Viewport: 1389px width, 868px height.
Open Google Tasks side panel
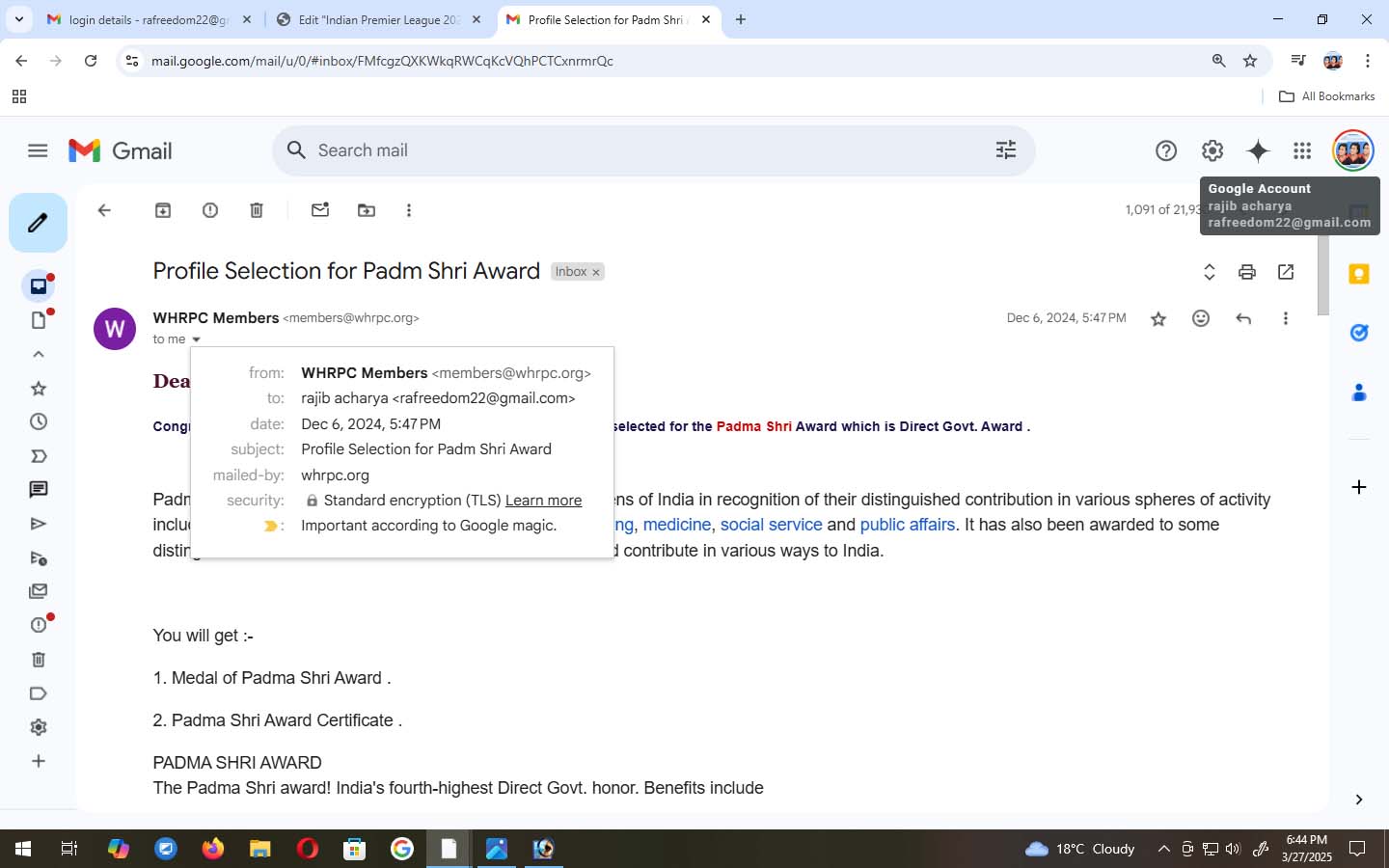pos(1359,333)
